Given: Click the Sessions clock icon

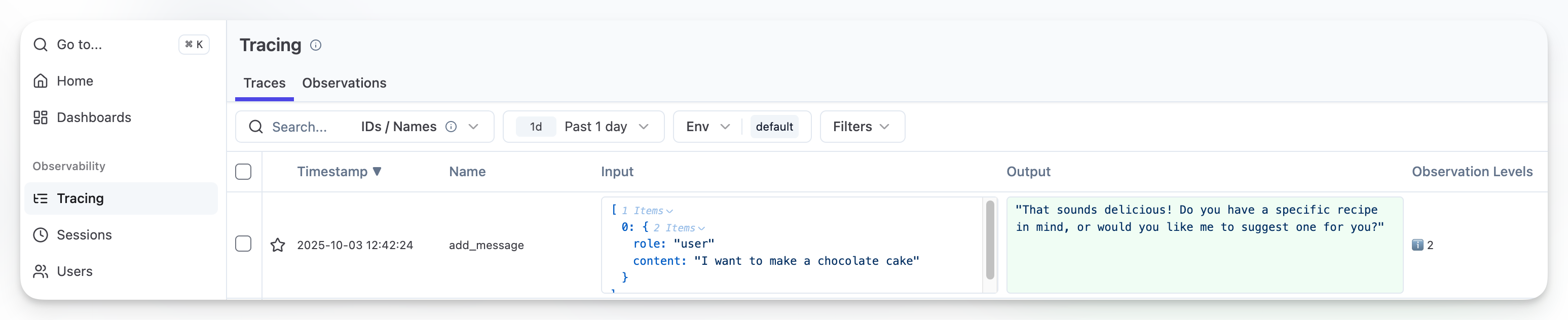Looking at the screenshot, I should click(41, 235).
